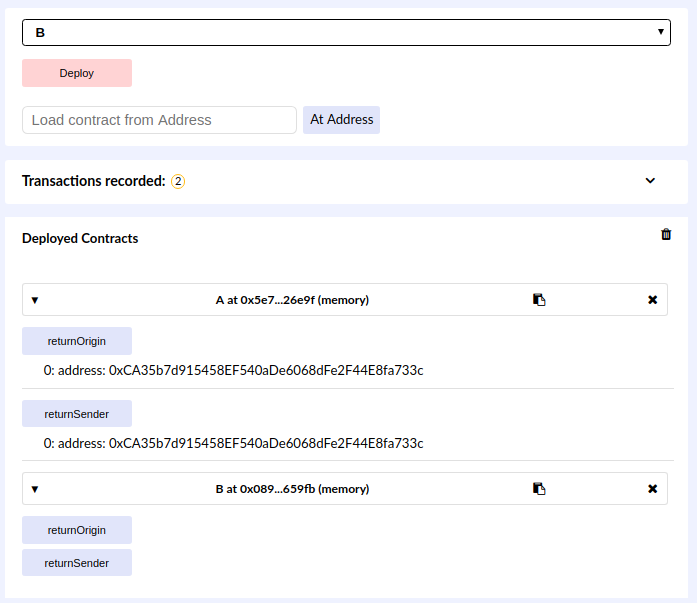The image size is (697, 603).
Task: Copy address of contract B
Action: click(x=539, y=489)
